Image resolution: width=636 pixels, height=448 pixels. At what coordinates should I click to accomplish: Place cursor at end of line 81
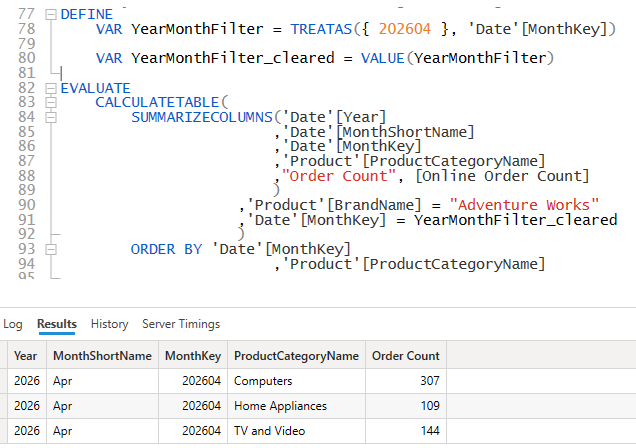[x=62, y=73]
